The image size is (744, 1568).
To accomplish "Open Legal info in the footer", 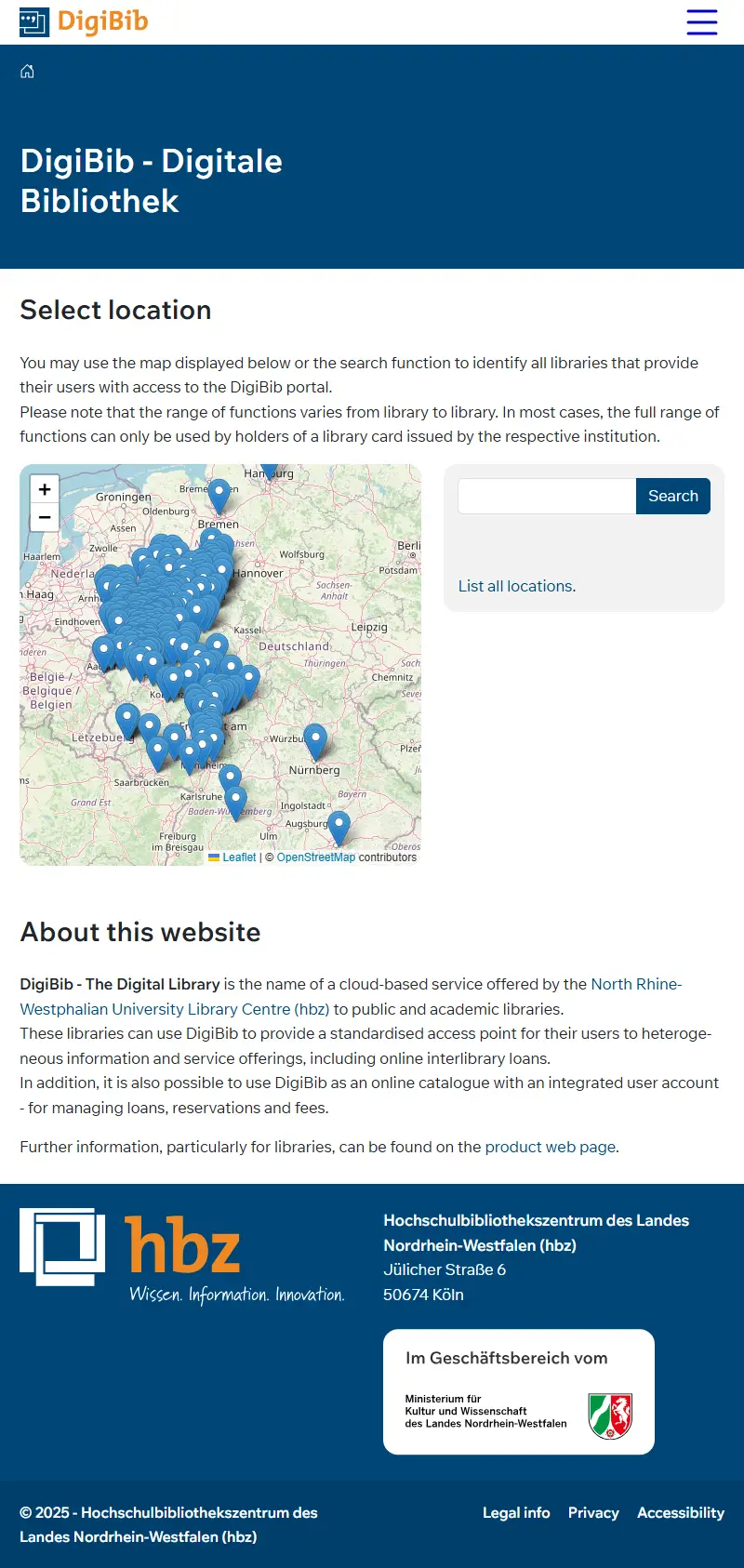I will [516, 1513].
